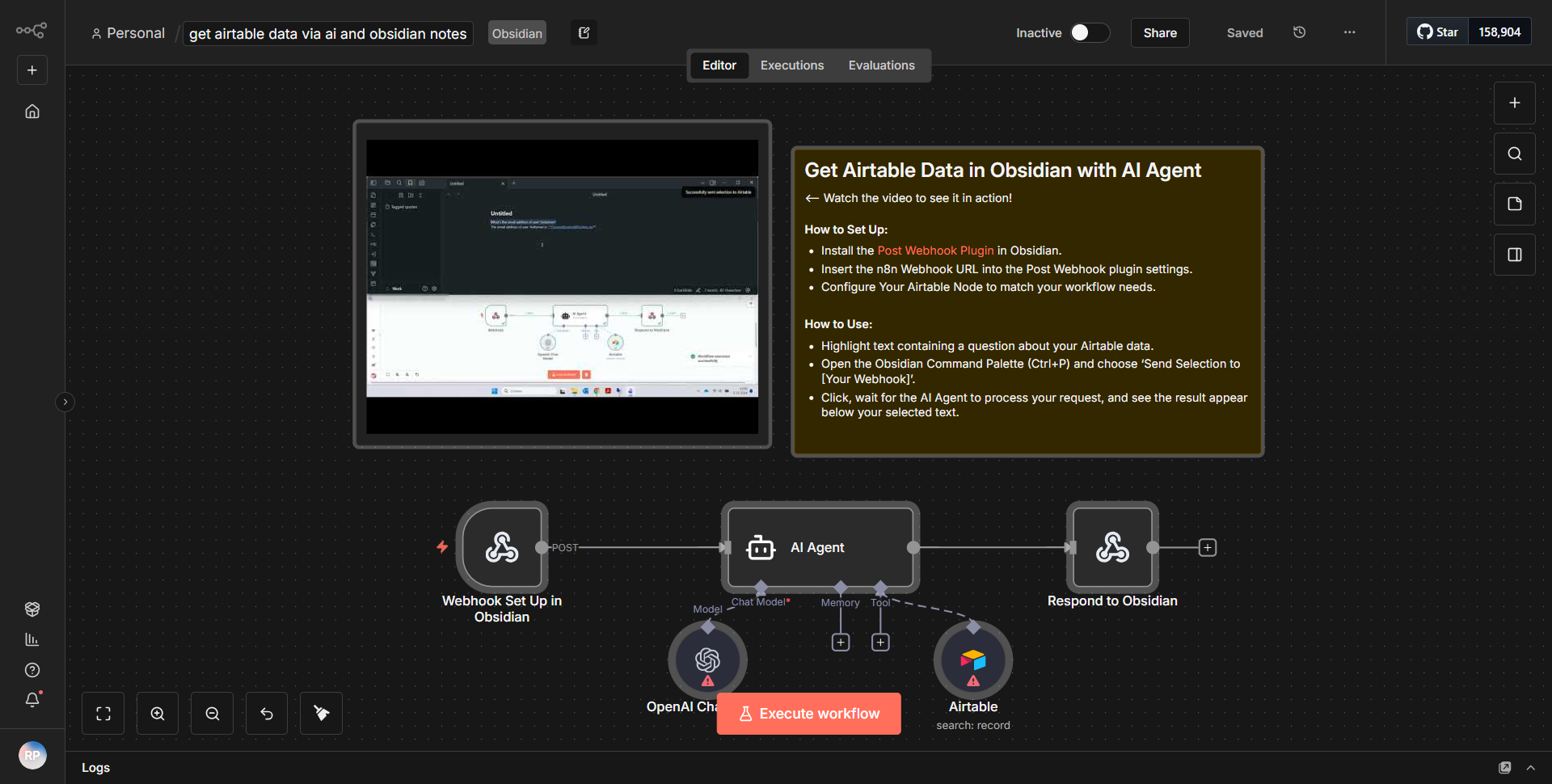Tidy up the canvas with the wand icon
This screenshot has height=784, width=1552.
click(320, 713)
